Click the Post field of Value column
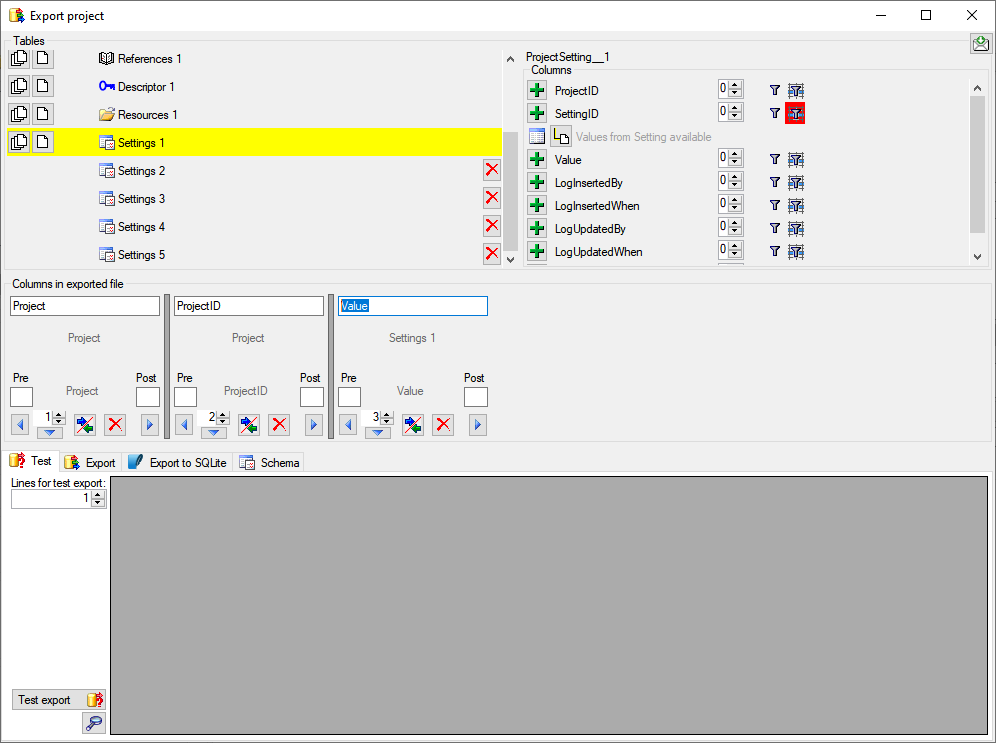Screen dimensions: 996x743 pos(476,397)
